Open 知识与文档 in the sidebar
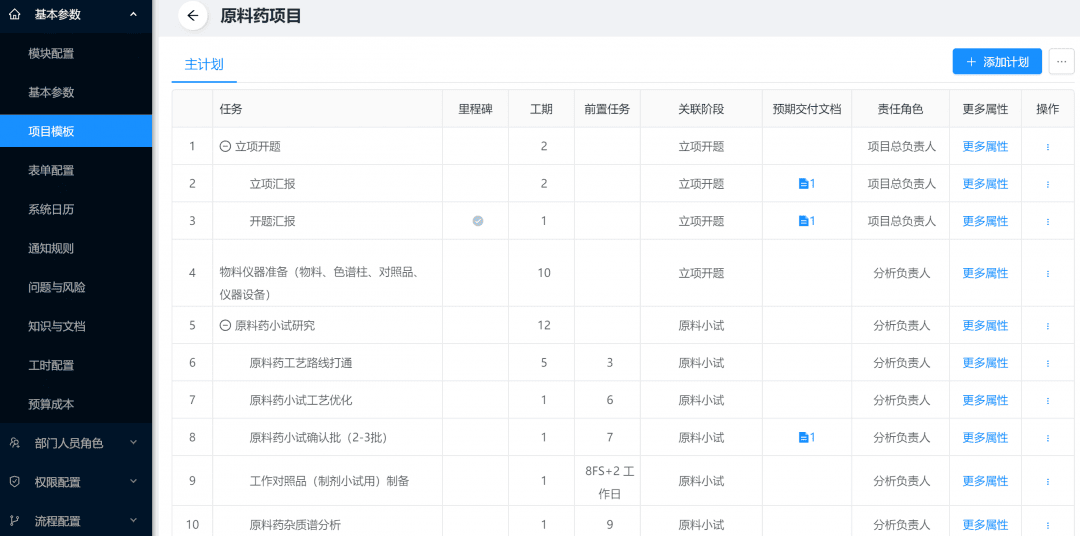This screenshot has width=1080, height=536. click(76, 326)
